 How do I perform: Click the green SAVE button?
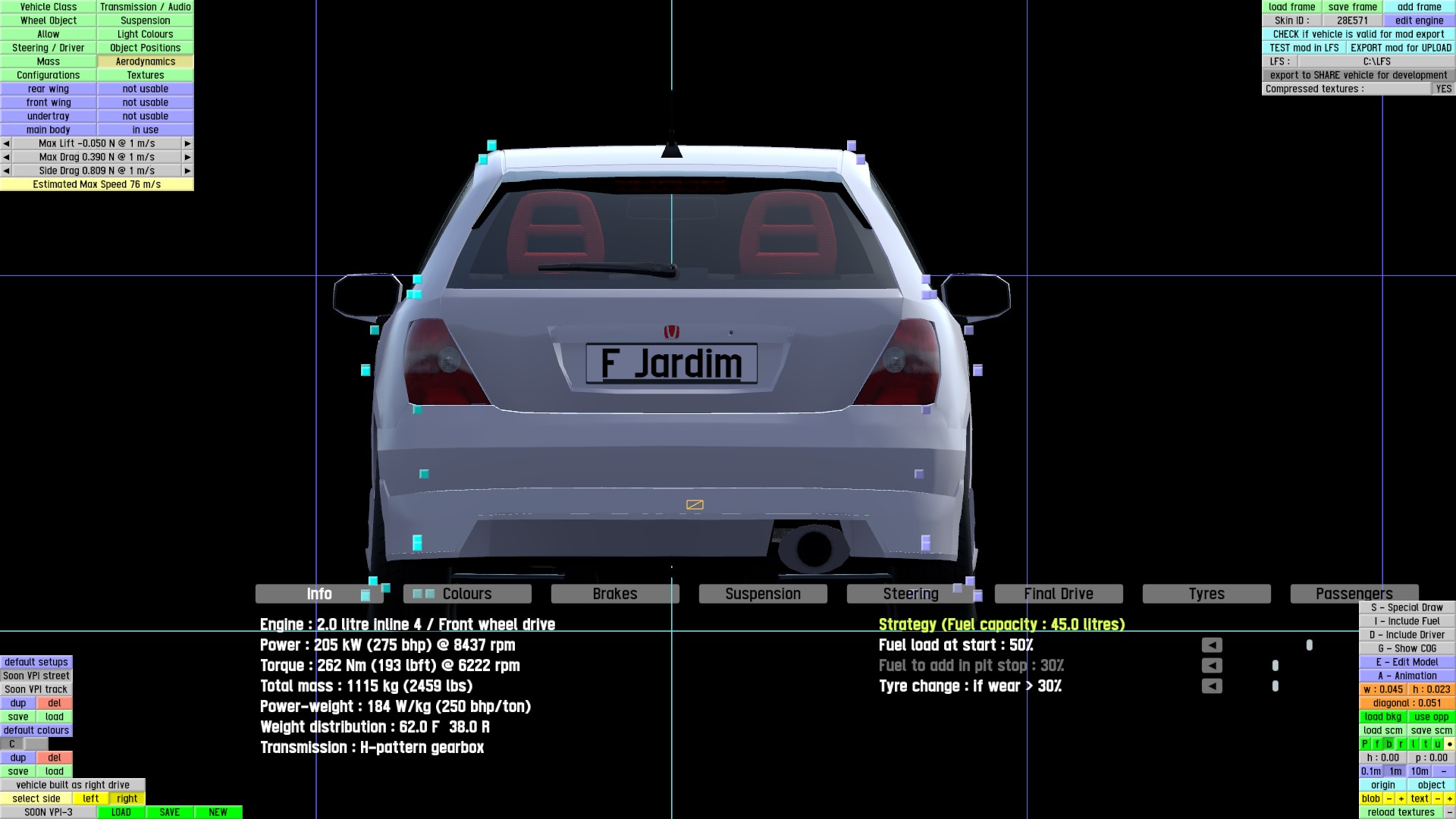point(169,812)
